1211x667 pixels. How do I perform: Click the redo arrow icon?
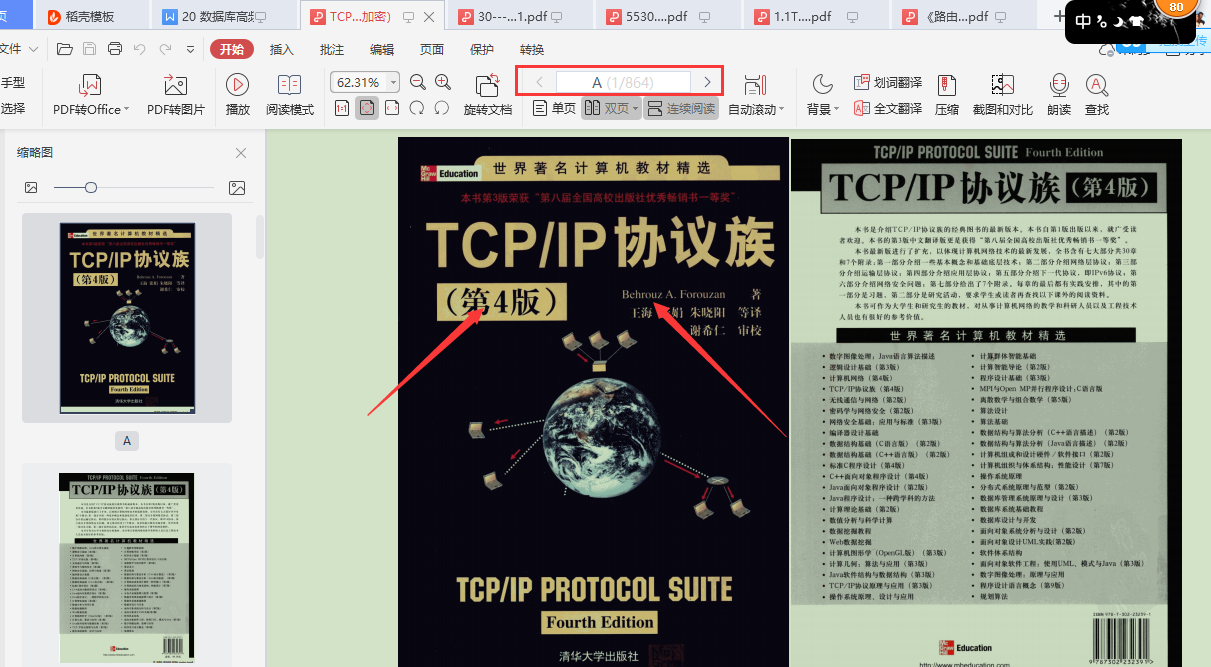click(163, 50)
